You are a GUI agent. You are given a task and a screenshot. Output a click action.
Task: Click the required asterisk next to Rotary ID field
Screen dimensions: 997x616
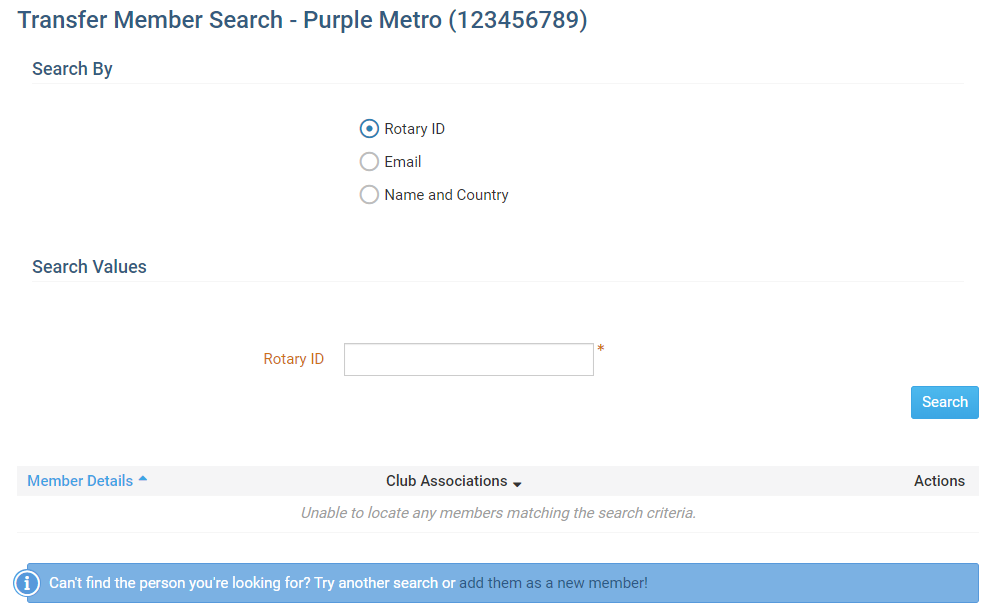(x=601, y=349)
